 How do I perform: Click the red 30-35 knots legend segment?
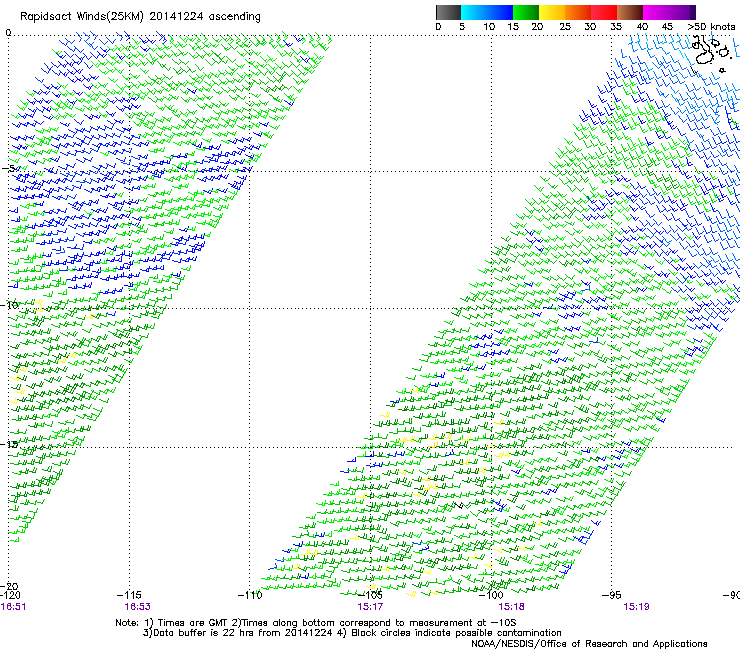pyautogui.click(x=604, y=12)
